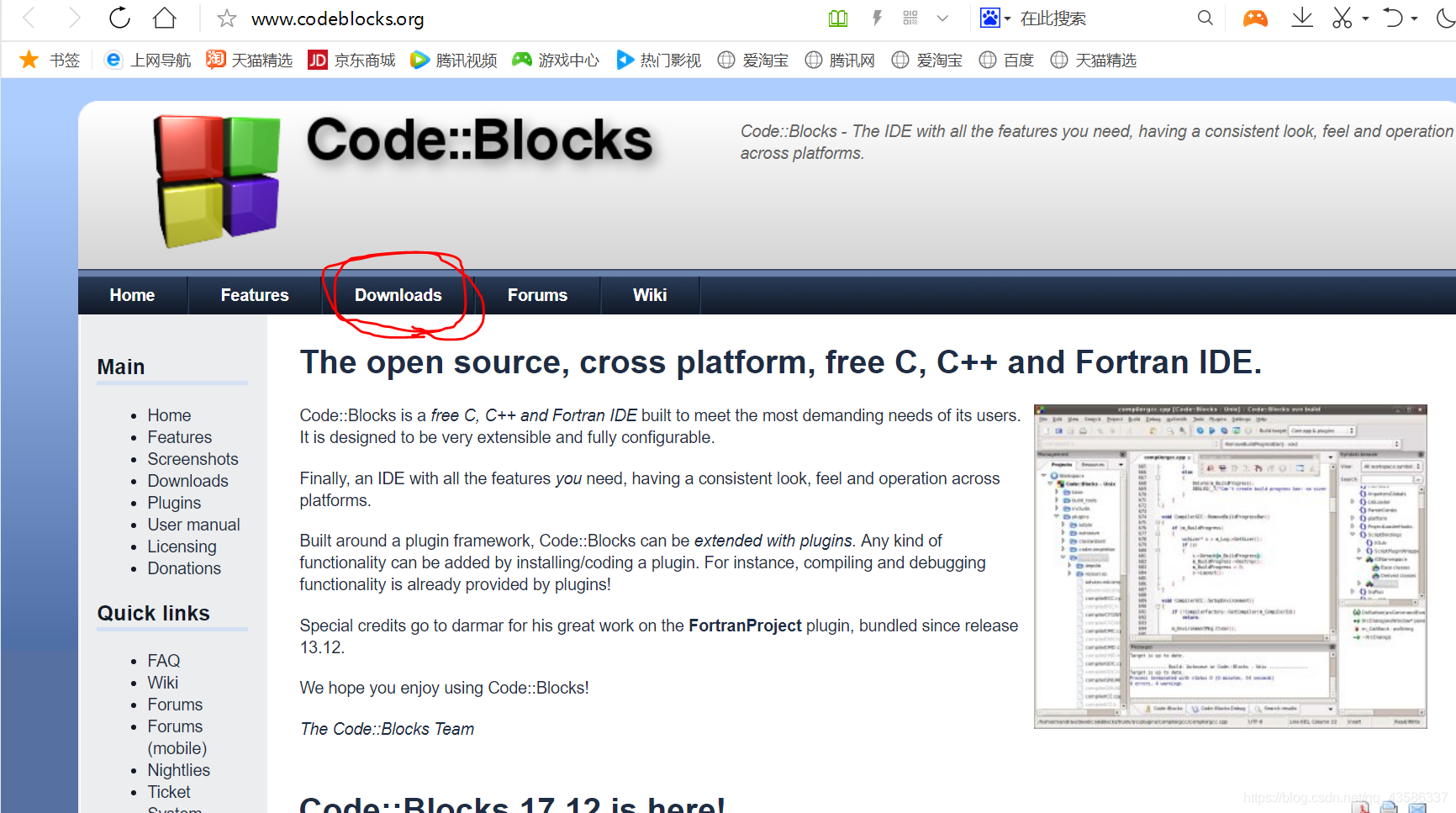Open 京东商城 JD bookmark

pos(351,60)
